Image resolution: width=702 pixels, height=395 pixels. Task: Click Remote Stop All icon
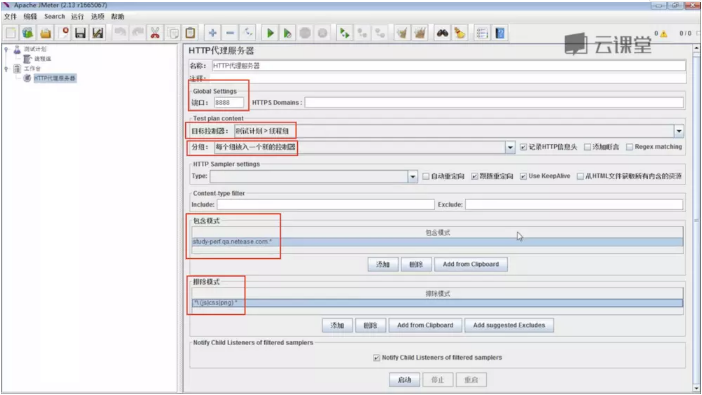[362, 33]
